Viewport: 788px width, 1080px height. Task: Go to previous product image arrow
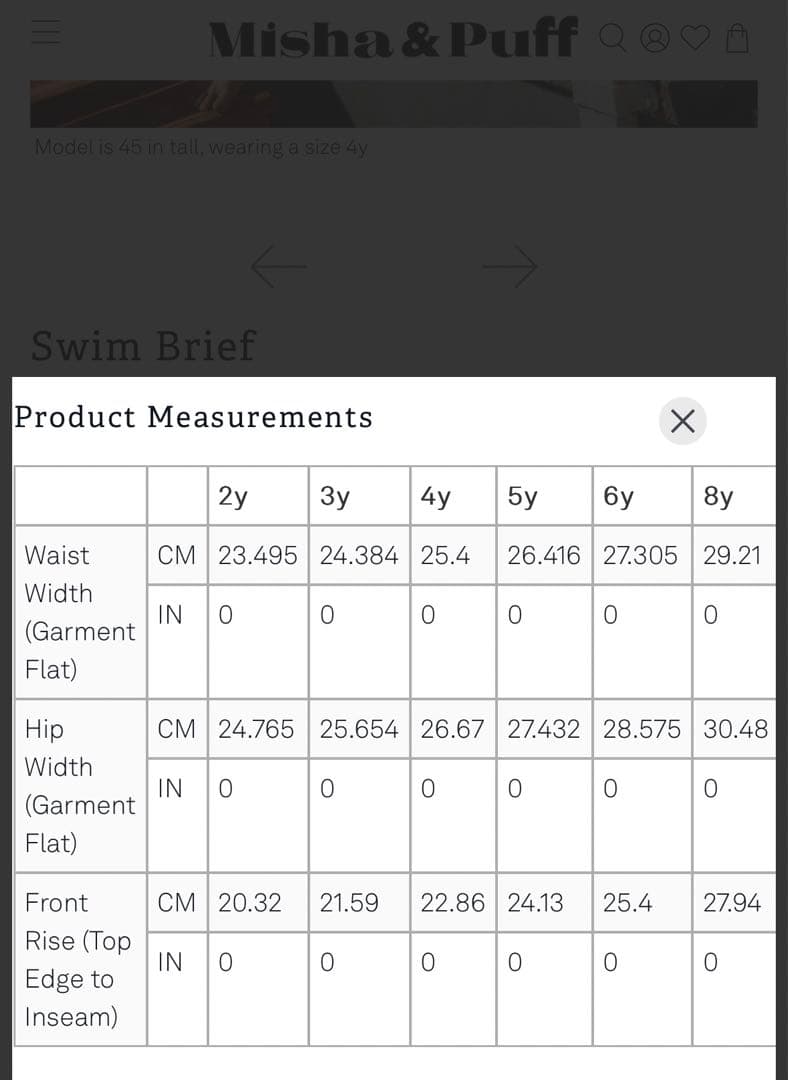point(277,266)
